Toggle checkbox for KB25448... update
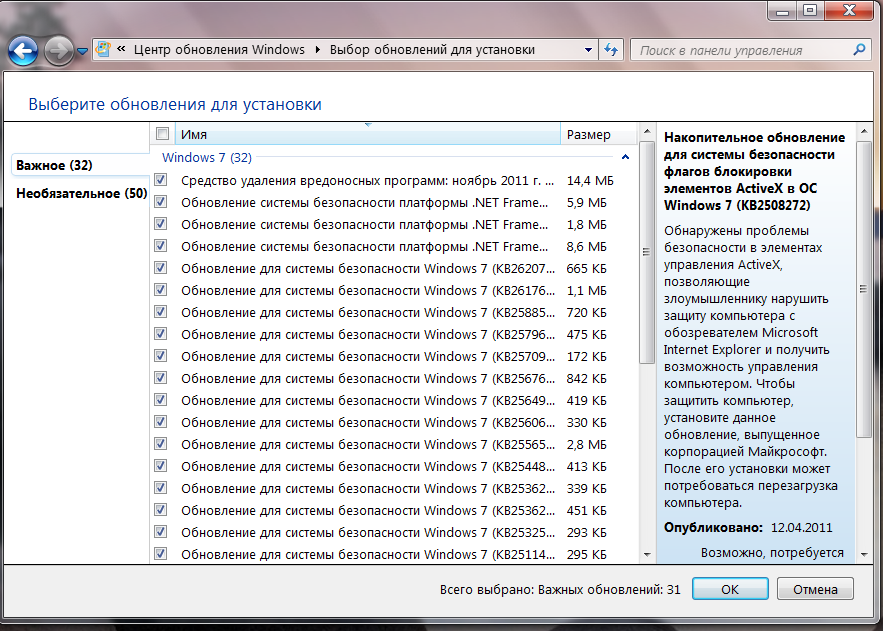Viewport: 883px width, 631px height. click(x=161, y=466)
